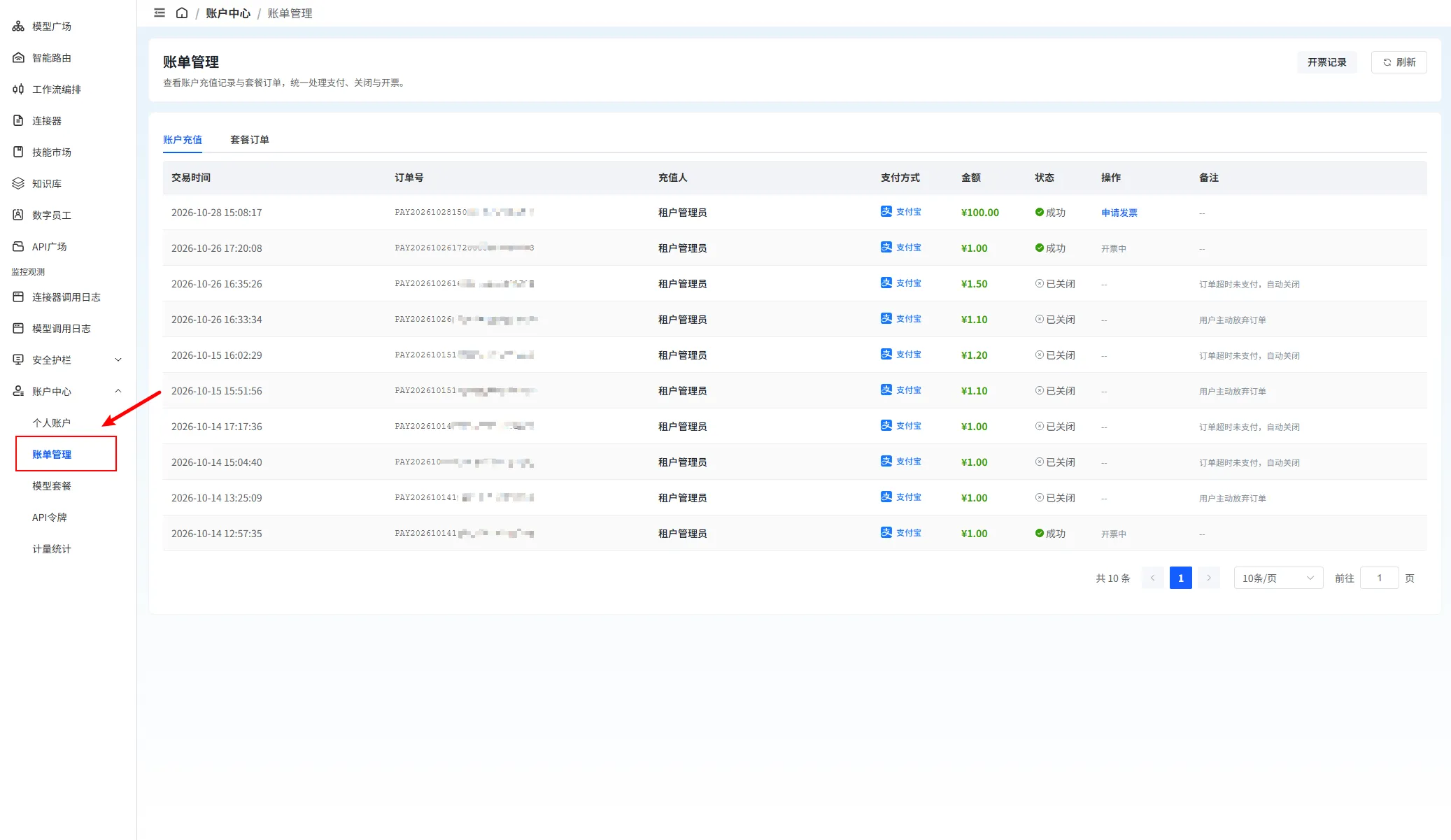This screenshot has height=840, width=1451.
Task: Open 模型套餐 submenu item
Action: point(52,485)
